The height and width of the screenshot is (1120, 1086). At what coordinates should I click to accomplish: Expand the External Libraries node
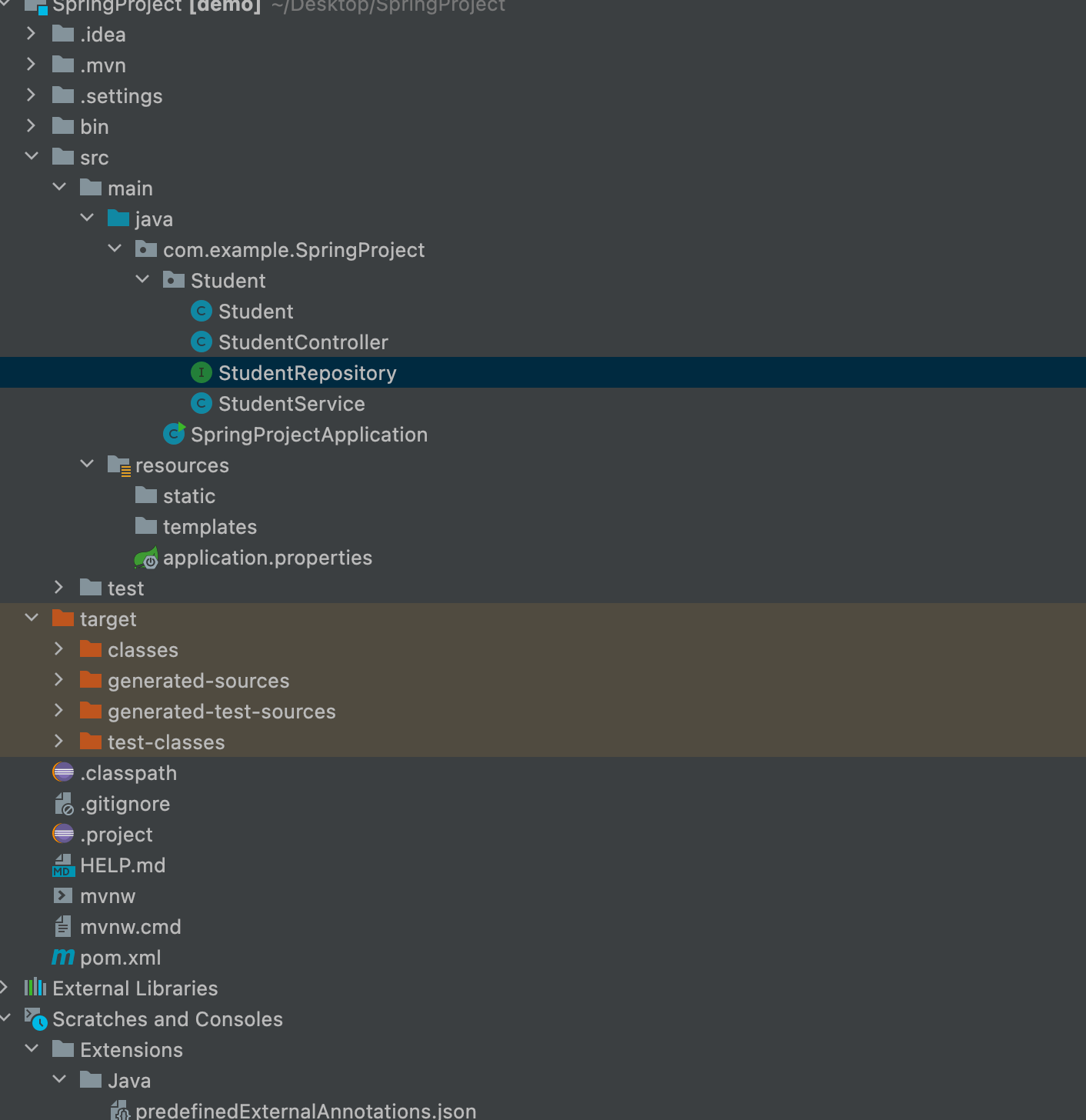click(x=6, y=988)
